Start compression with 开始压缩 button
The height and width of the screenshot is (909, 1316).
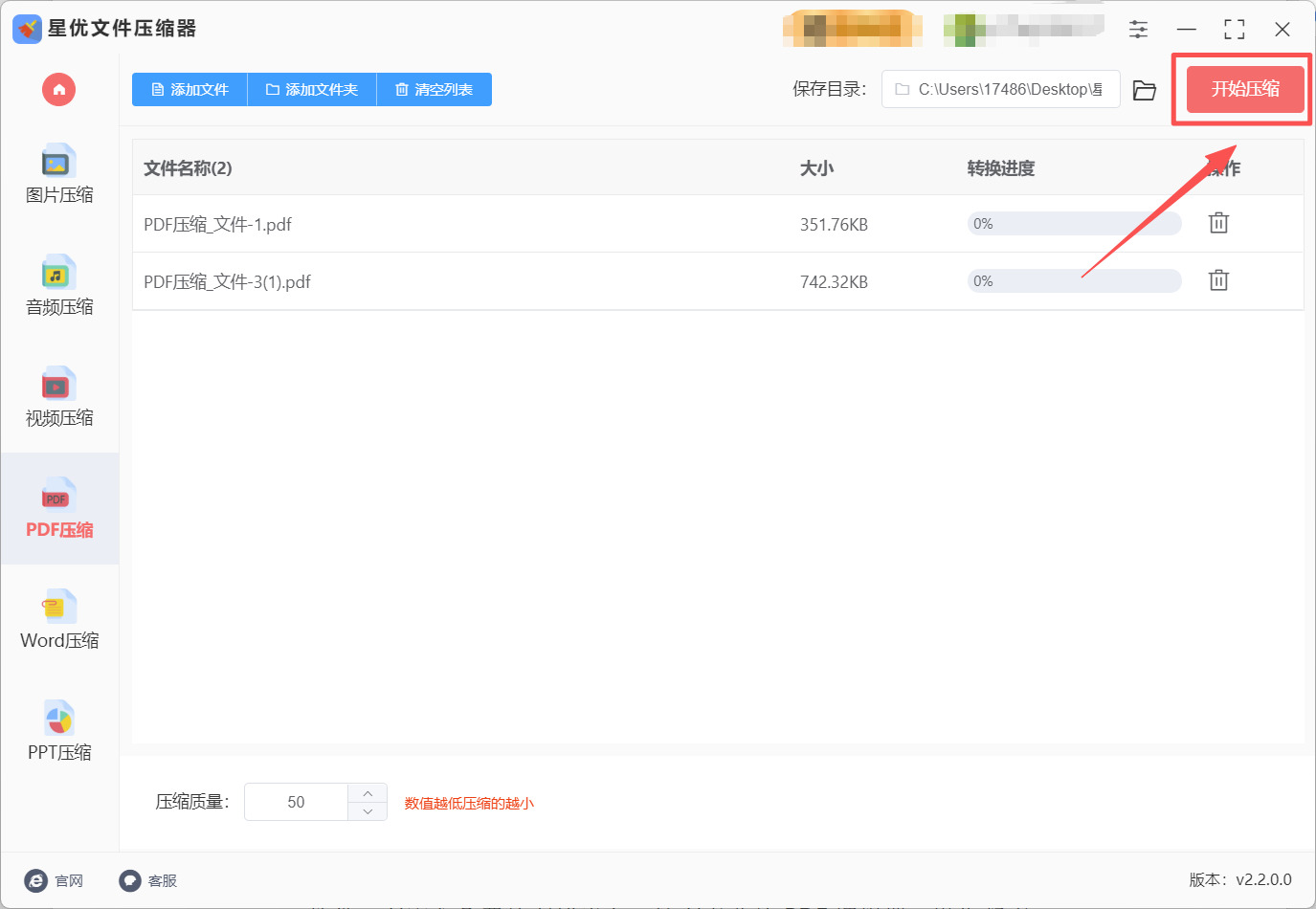pyautogui.click(x=1245, y=89)
